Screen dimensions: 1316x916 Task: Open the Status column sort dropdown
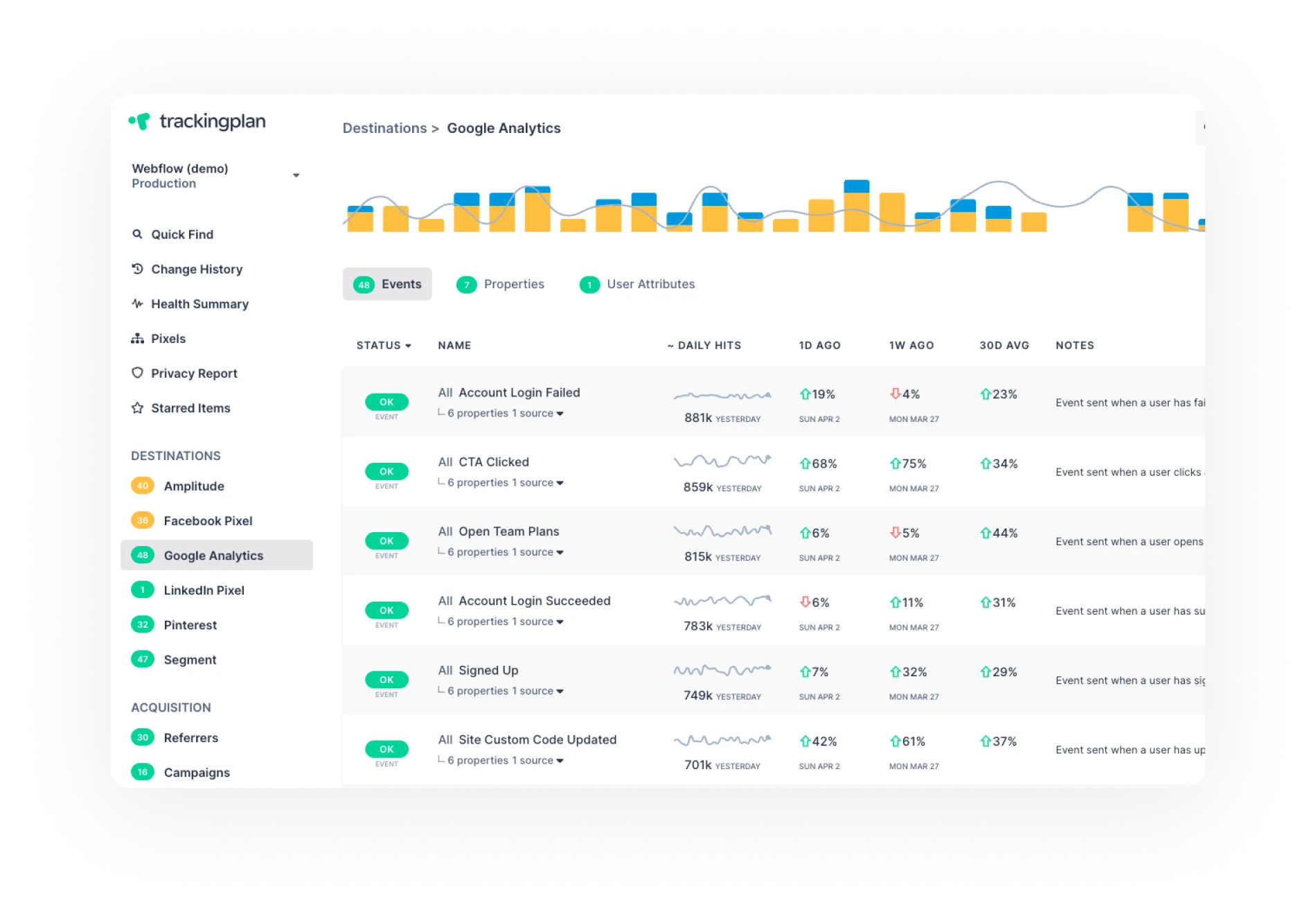point(382,345)
